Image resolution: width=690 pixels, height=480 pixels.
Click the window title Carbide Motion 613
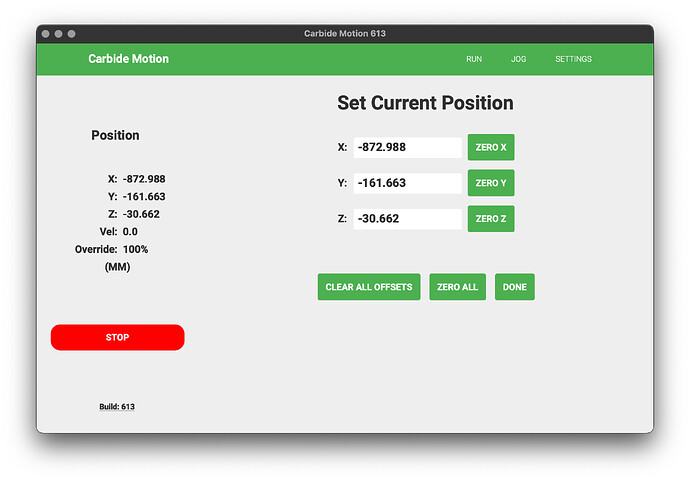click(345, 33)
